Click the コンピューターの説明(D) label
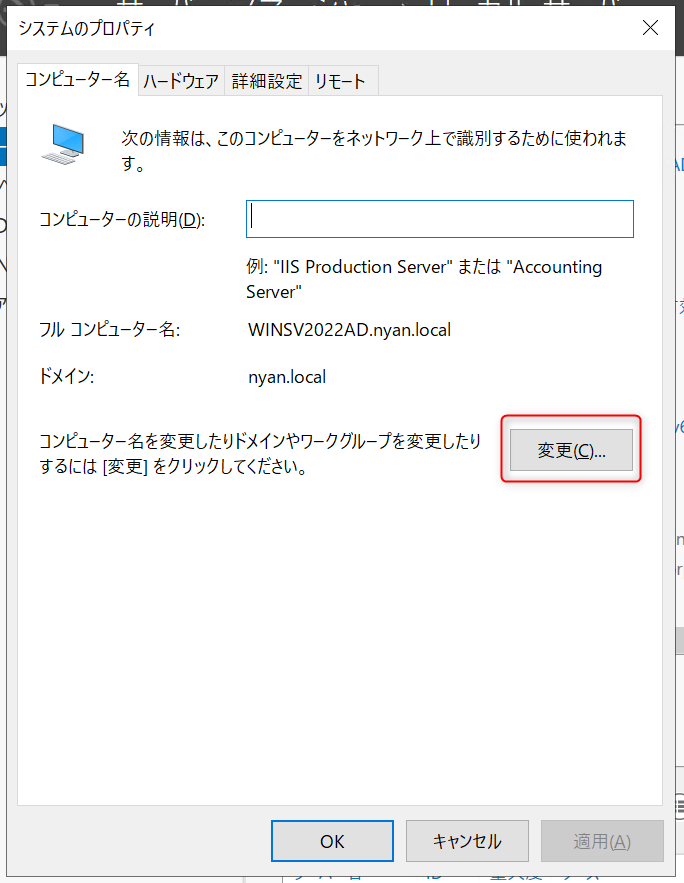Image resolution: width=684 pixels, height=883 pixels. [121, 220]
